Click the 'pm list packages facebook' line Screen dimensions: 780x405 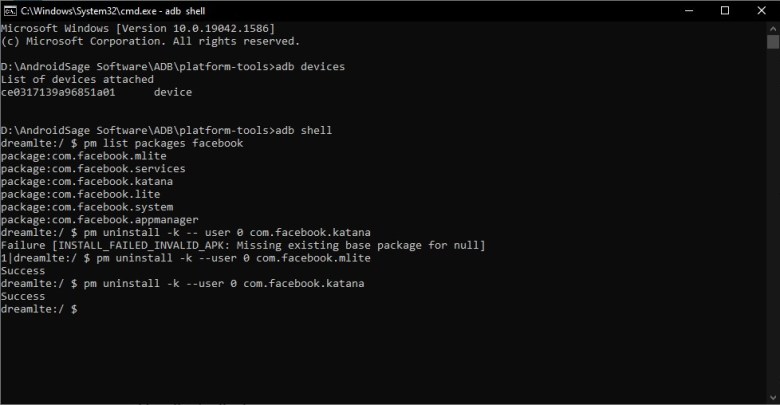(122, 143)
